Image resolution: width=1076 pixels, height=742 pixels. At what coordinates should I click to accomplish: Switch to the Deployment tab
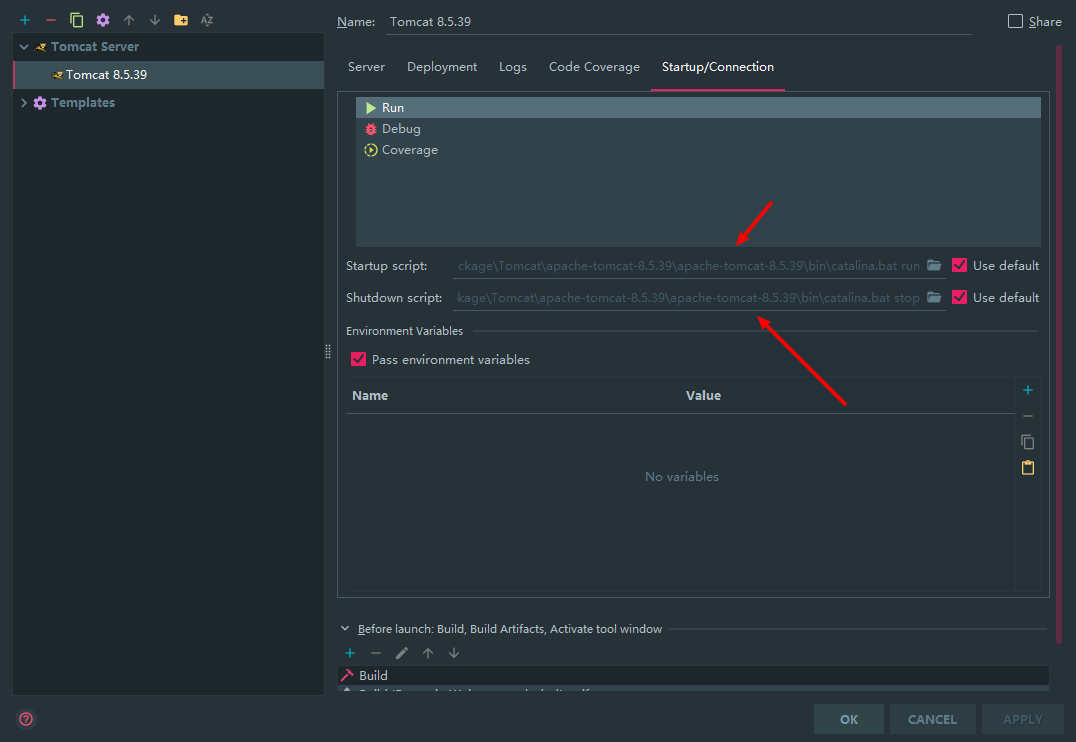pyautogui.click(x=442, y=67)
